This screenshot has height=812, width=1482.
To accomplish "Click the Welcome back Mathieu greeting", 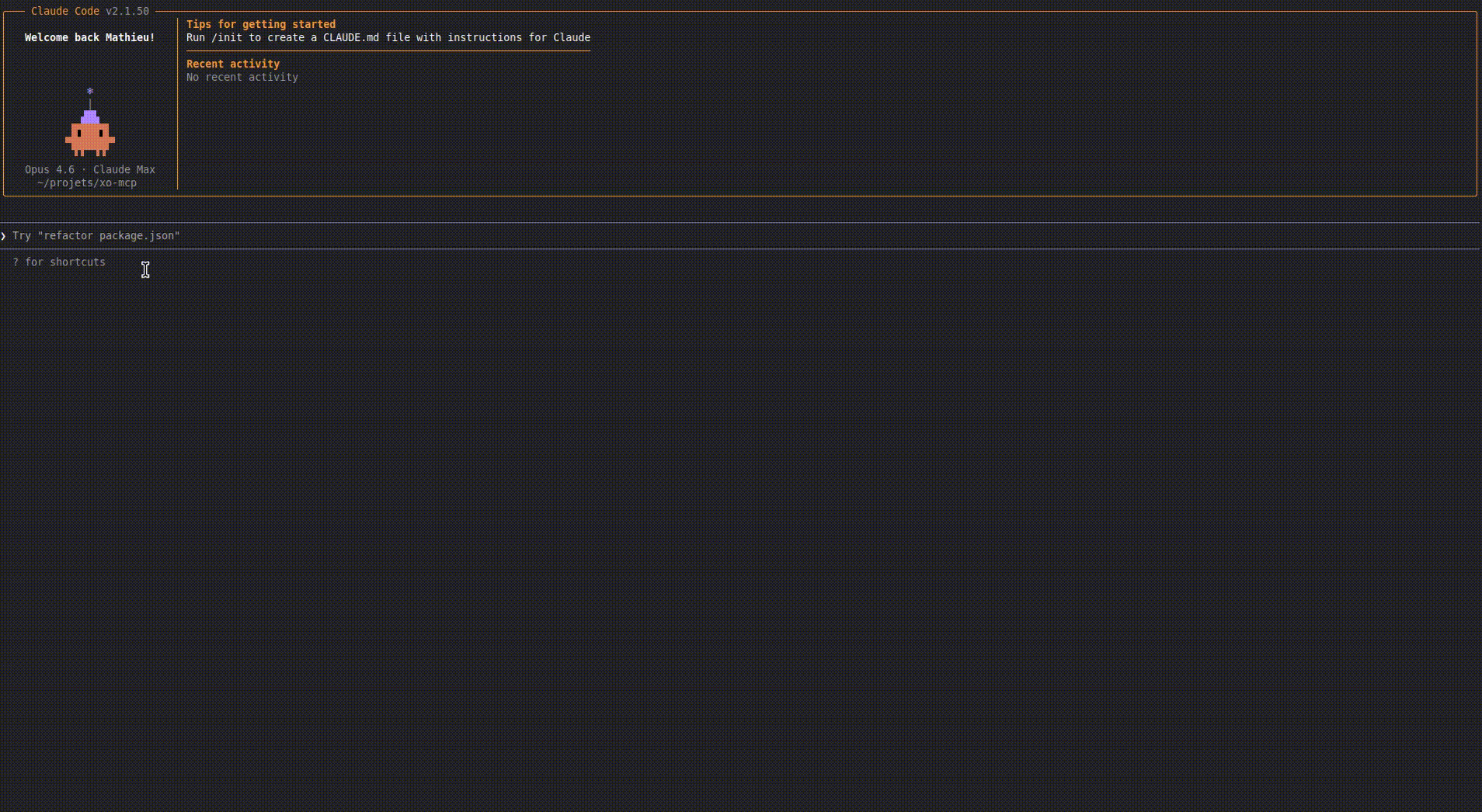I will click(89, 37).
